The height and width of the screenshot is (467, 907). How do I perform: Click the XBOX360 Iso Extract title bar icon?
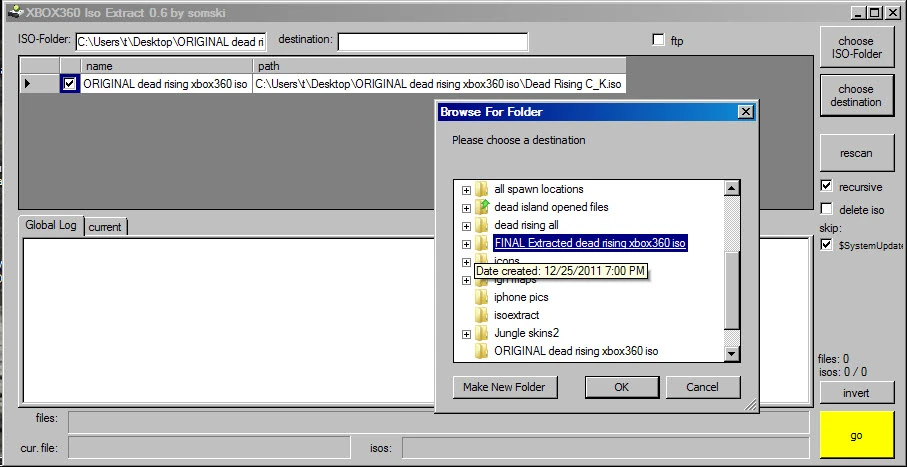click(15, 11)
